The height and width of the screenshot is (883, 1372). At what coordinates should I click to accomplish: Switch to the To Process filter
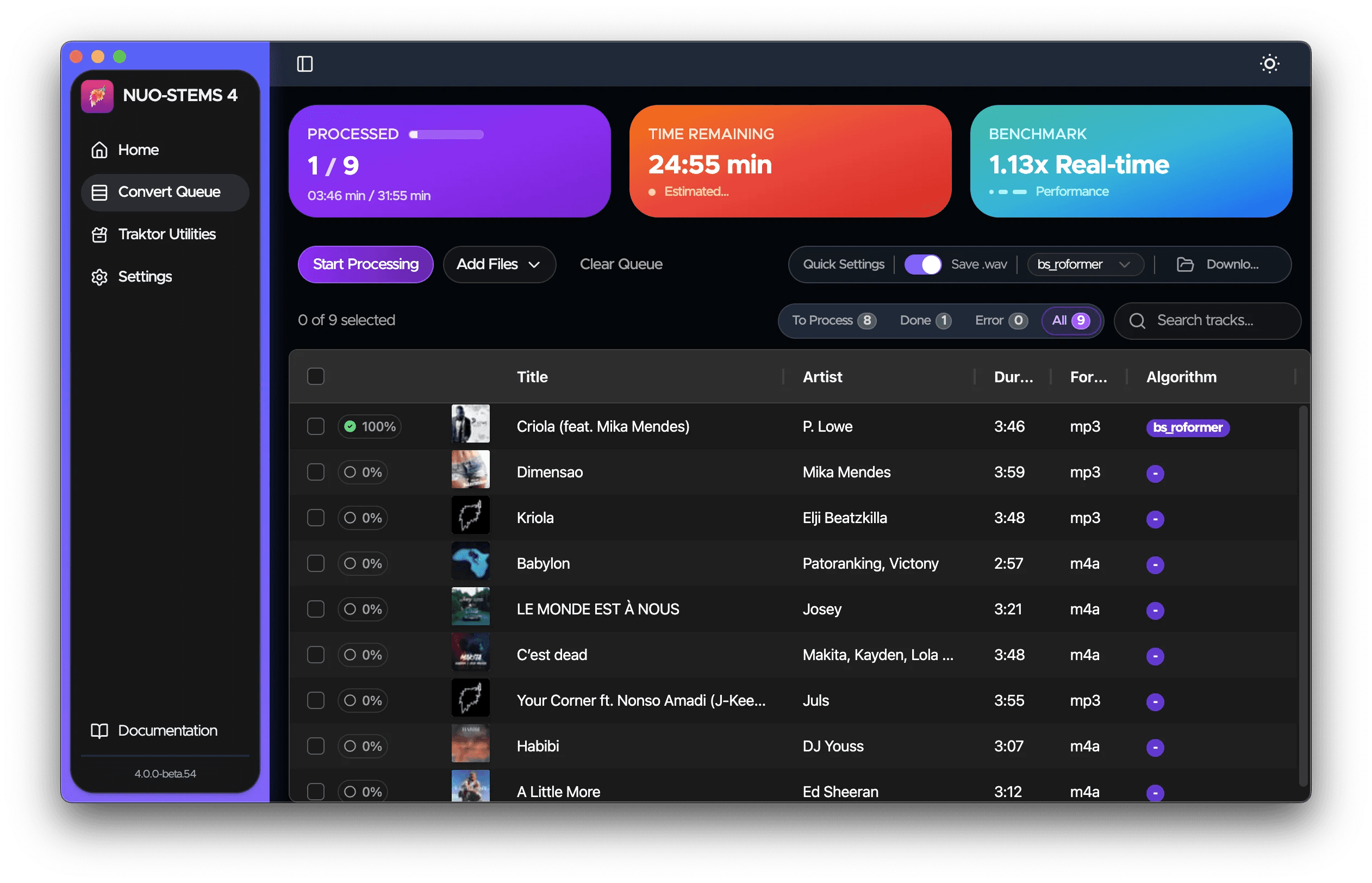[x=832, y=320]
